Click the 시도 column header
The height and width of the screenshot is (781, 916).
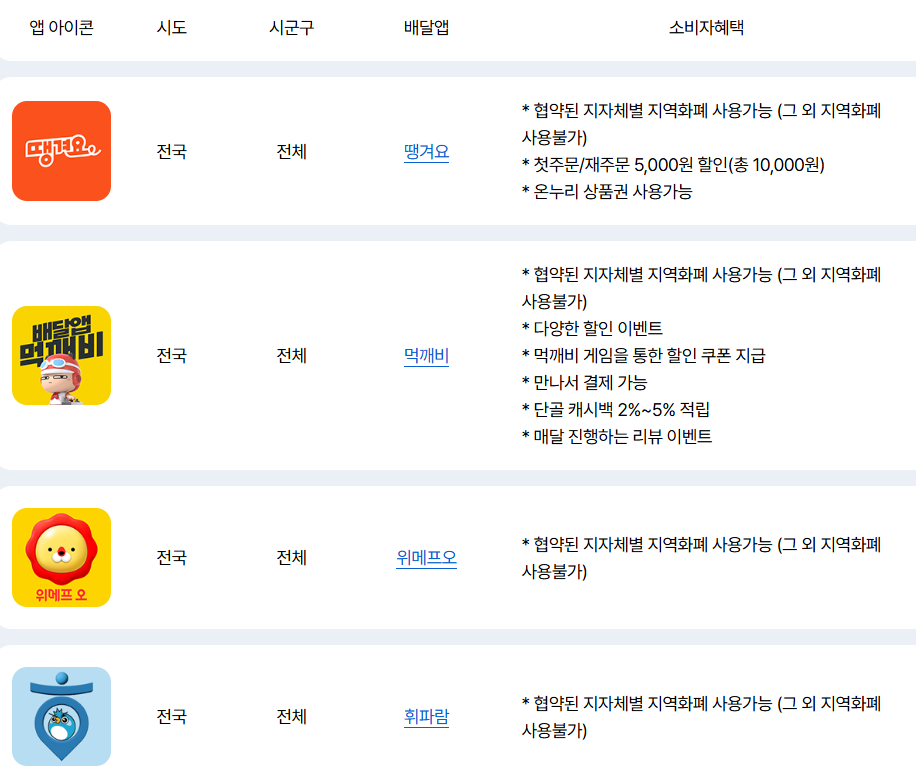171,27
